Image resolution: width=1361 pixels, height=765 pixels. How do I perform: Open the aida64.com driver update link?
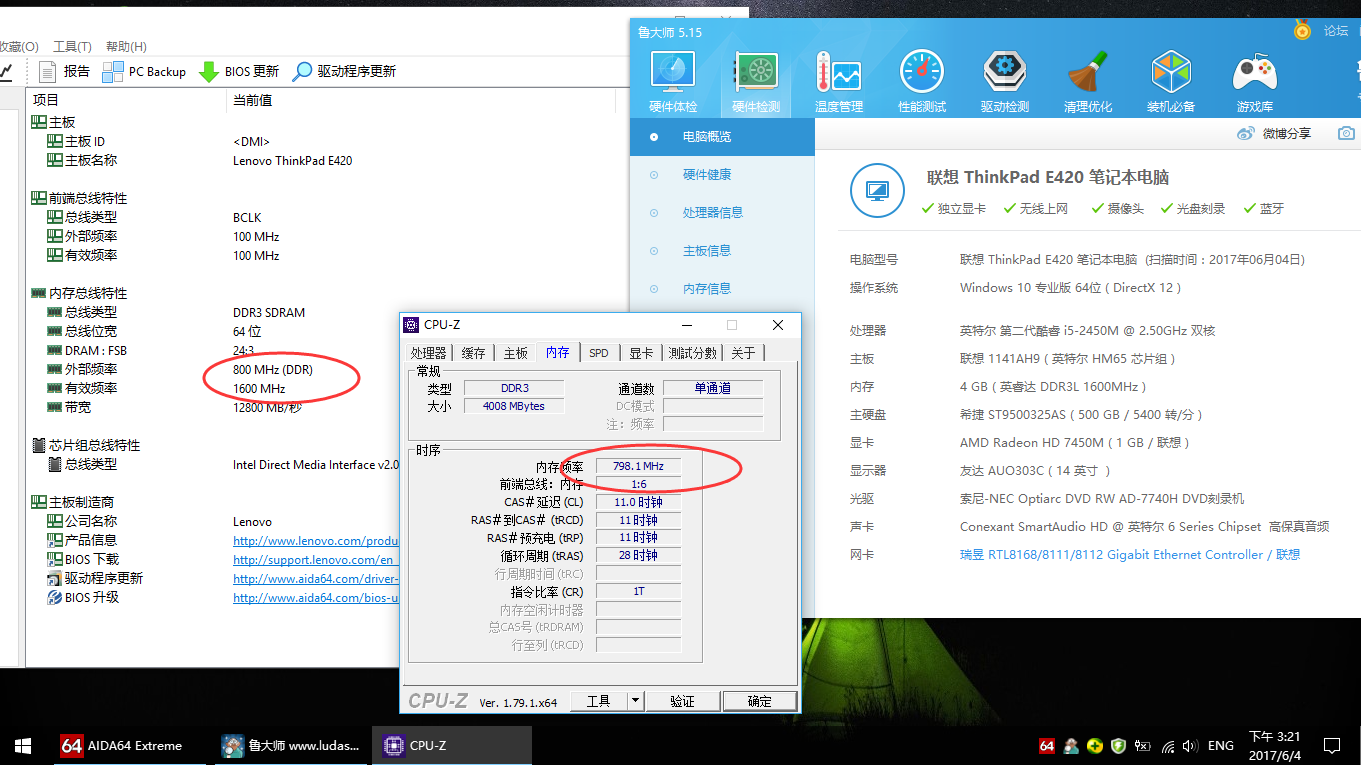pyautogui.click(x=316, y=578)
